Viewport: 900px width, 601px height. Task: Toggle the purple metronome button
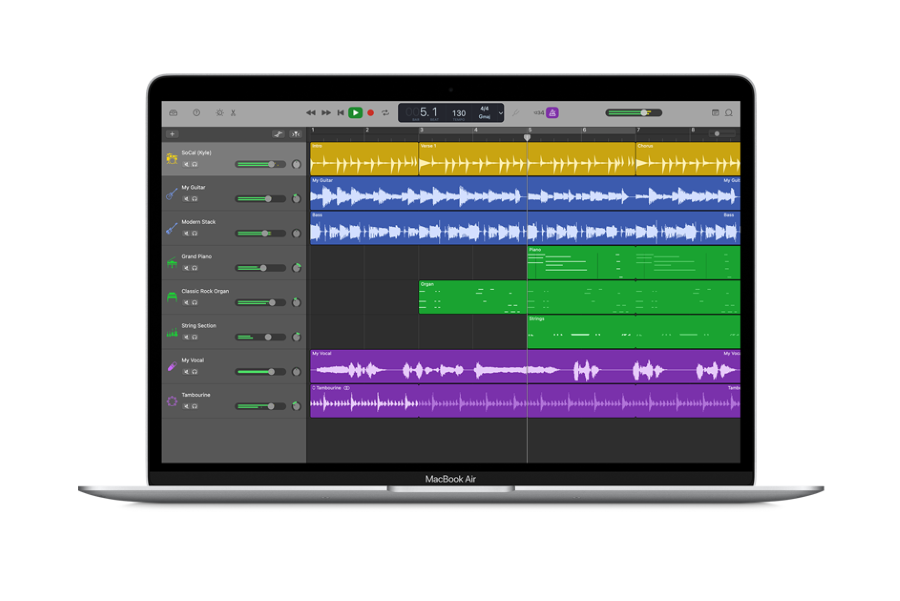(552, 113)
